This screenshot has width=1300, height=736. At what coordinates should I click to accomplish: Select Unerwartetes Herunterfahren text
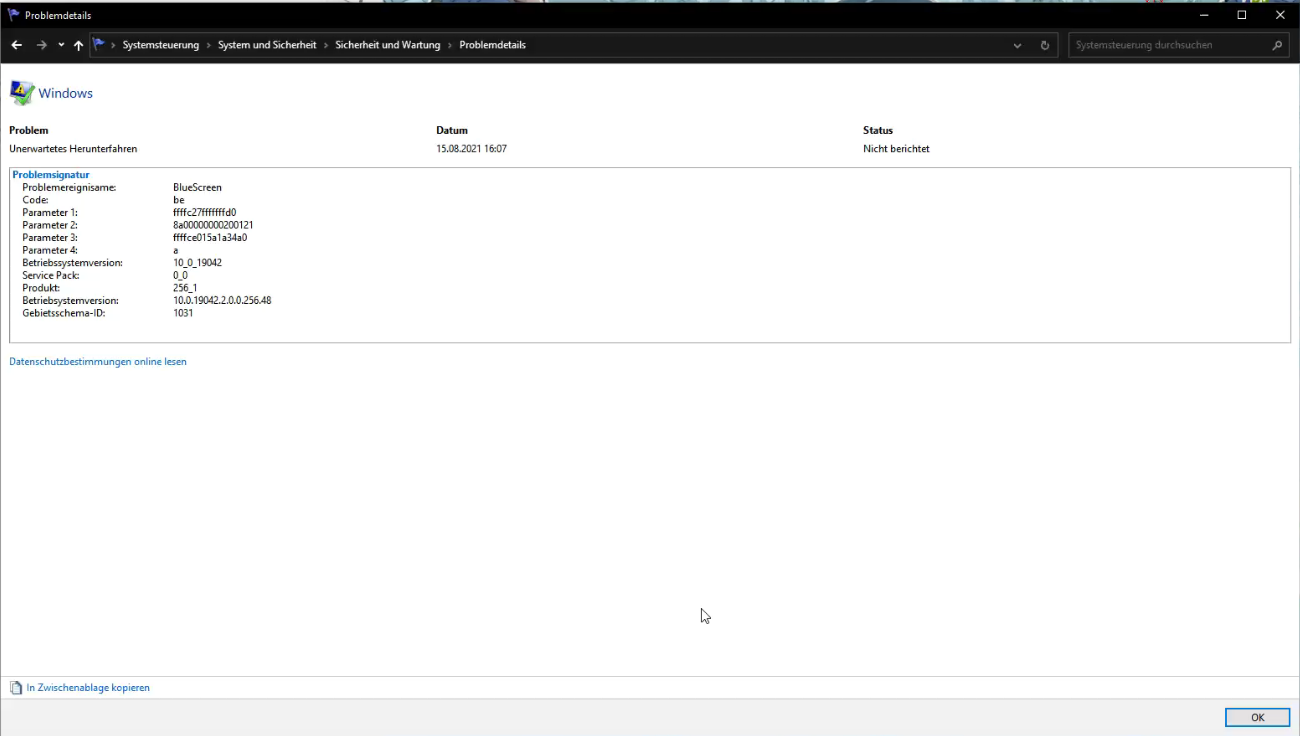click(x=73, y=149)
